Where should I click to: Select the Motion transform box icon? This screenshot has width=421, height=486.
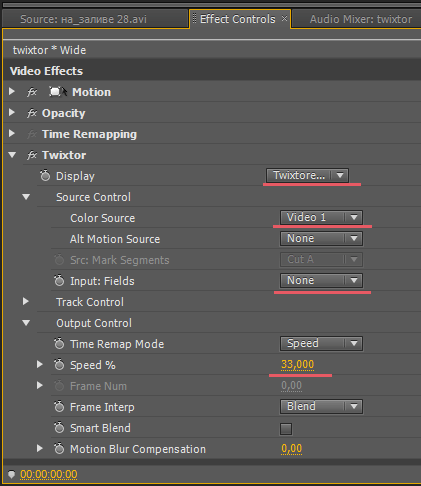click(58, 92)
